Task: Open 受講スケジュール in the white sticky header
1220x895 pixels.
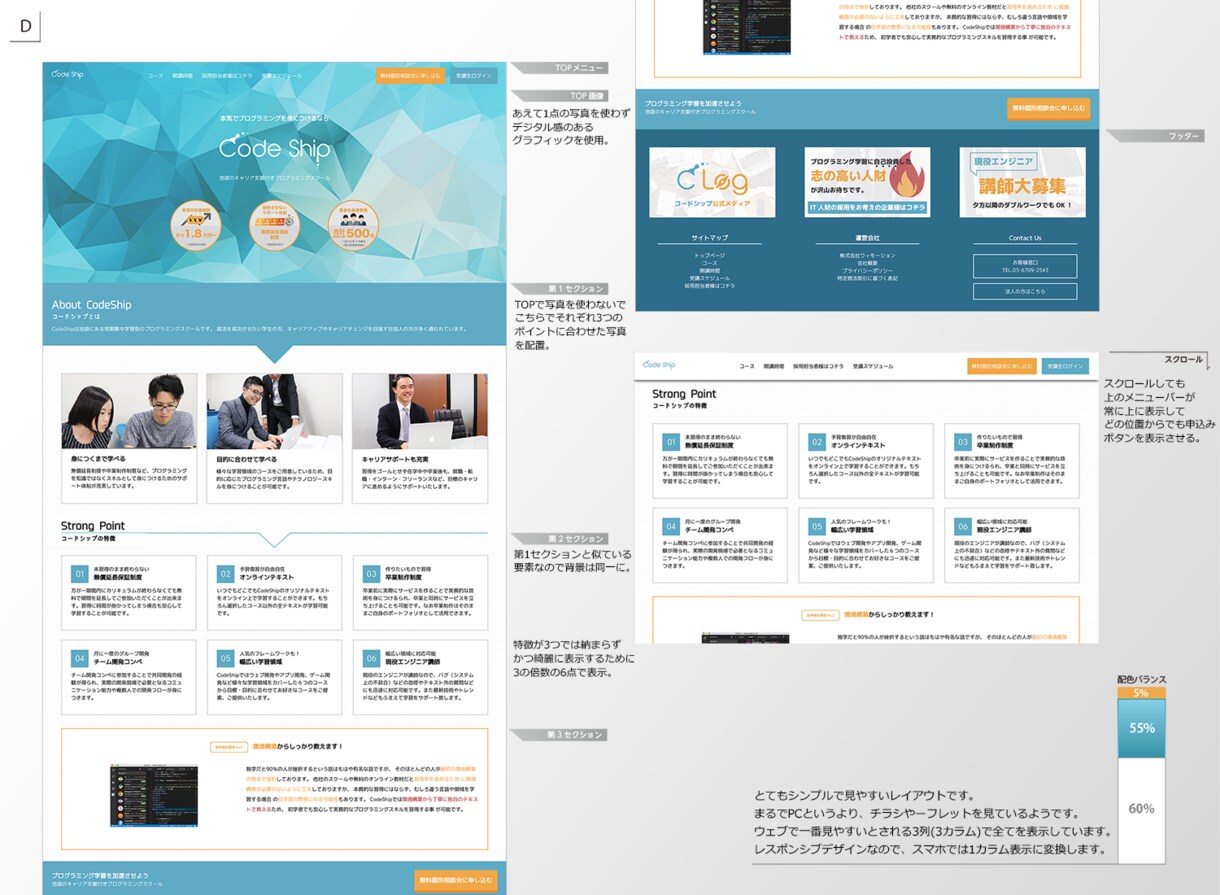Action: (x=873, y=367)
